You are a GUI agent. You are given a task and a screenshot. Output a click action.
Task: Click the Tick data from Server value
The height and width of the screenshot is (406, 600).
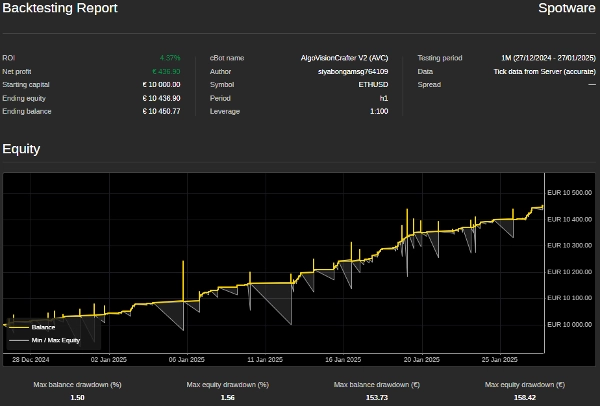point(545,72)
